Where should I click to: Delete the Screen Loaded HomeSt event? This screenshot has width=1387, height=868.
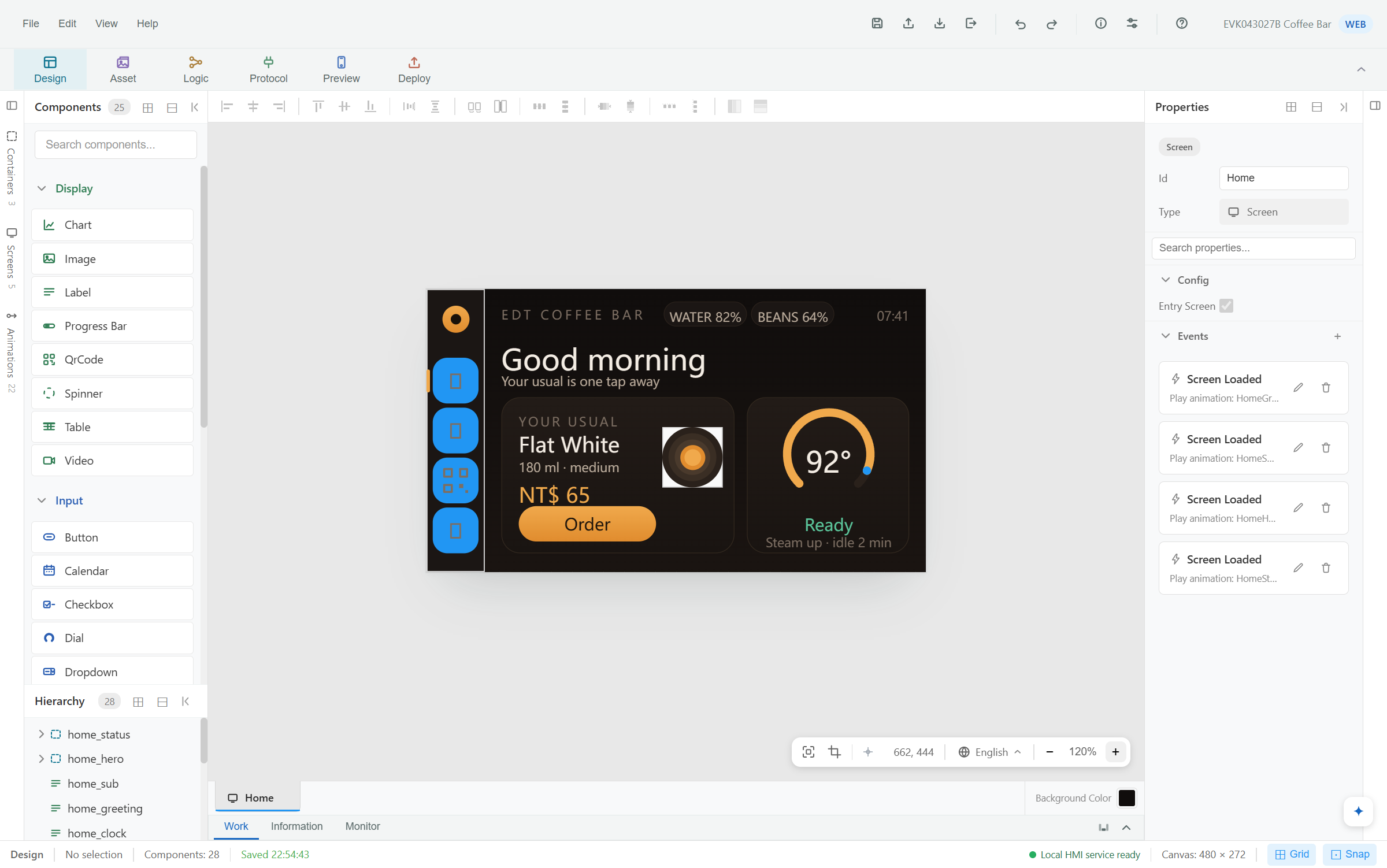pyautogui.click(x=1326, y=568)
